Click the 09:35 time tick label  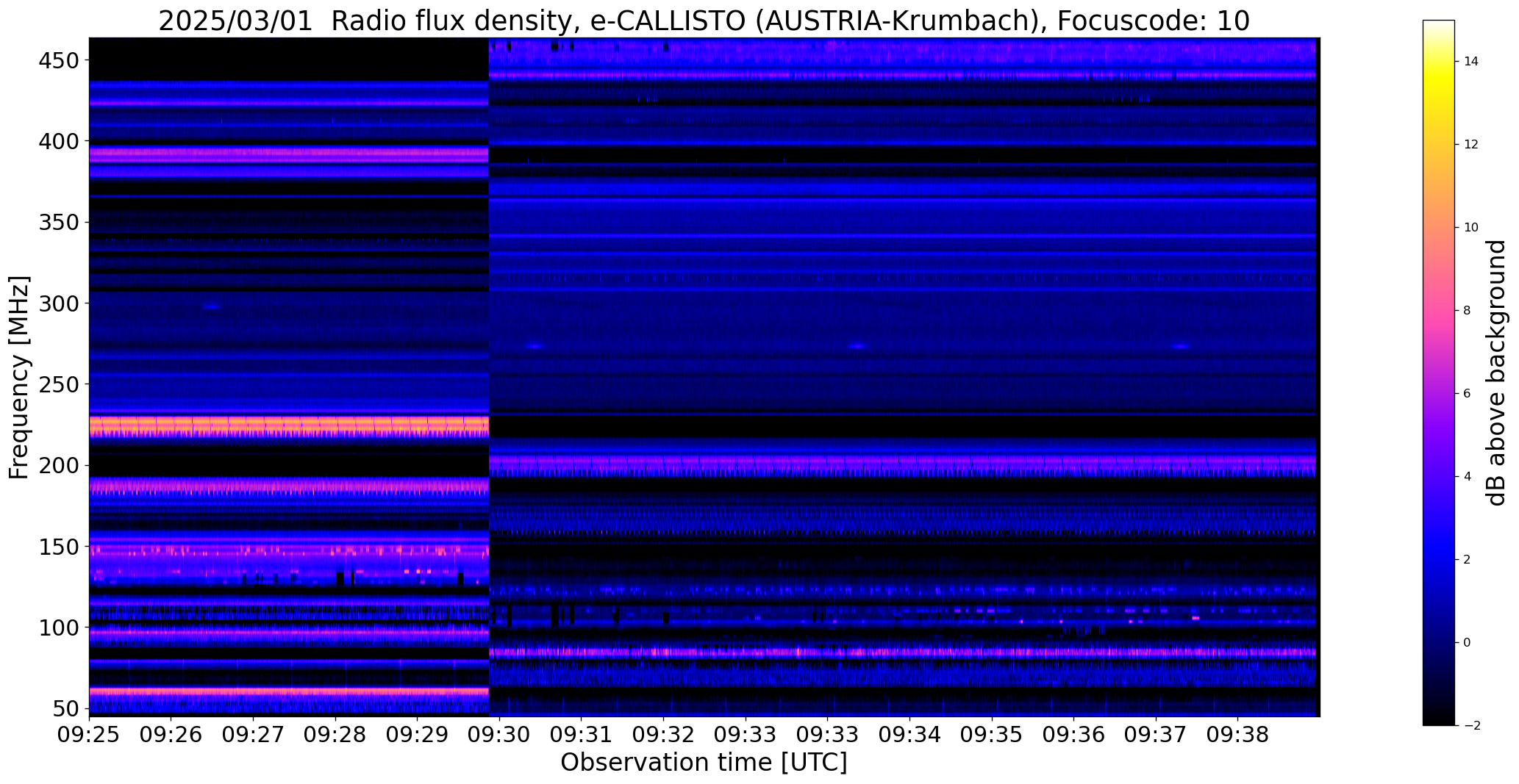pos(993,736)
